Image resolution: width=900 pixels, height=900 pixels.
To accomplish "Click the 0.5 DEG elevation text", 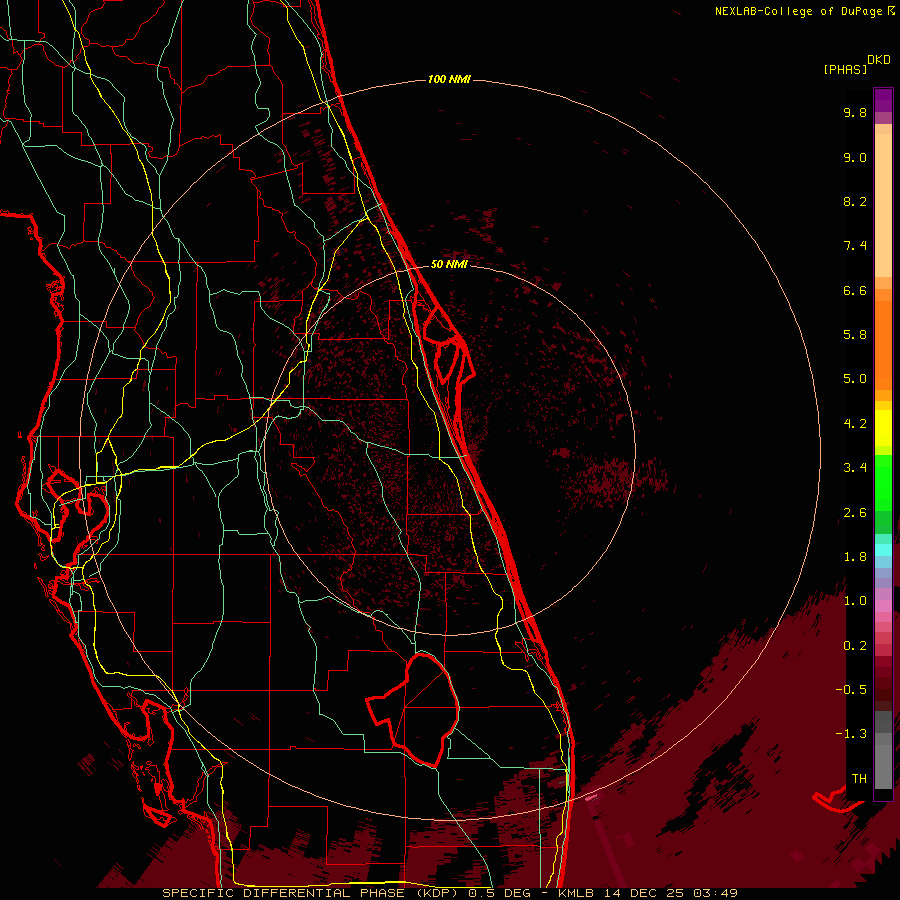I will click(501, 893).
